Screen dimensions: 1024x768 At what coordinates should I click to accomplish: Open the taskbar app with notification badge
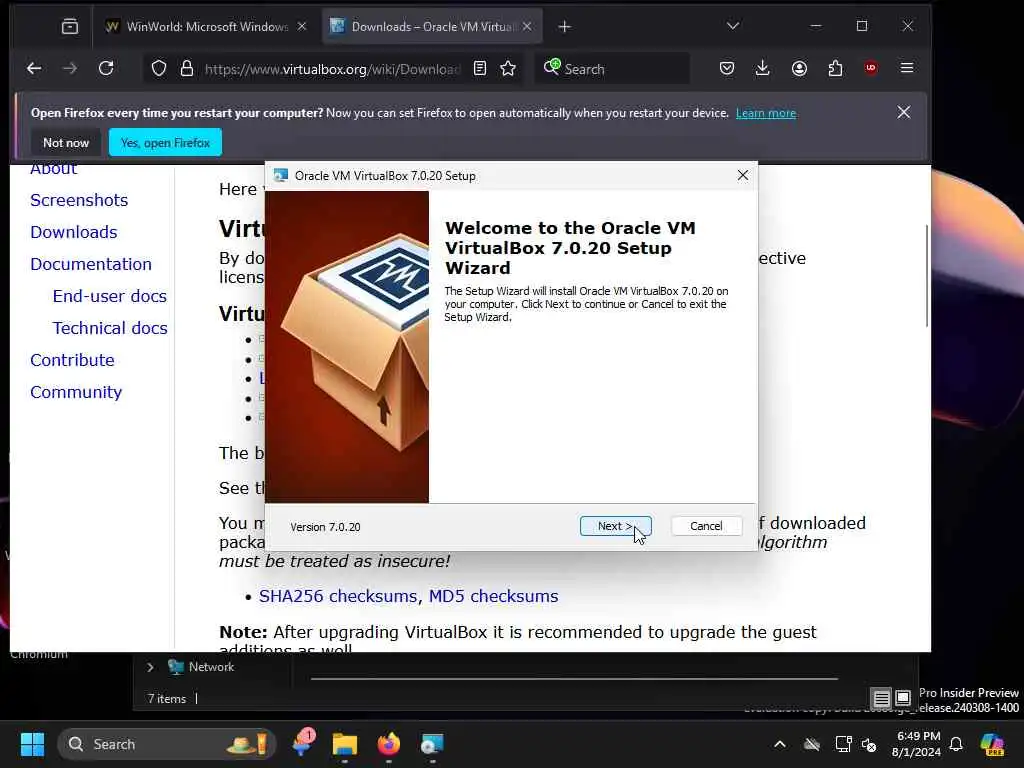click(x=302, y=744)
